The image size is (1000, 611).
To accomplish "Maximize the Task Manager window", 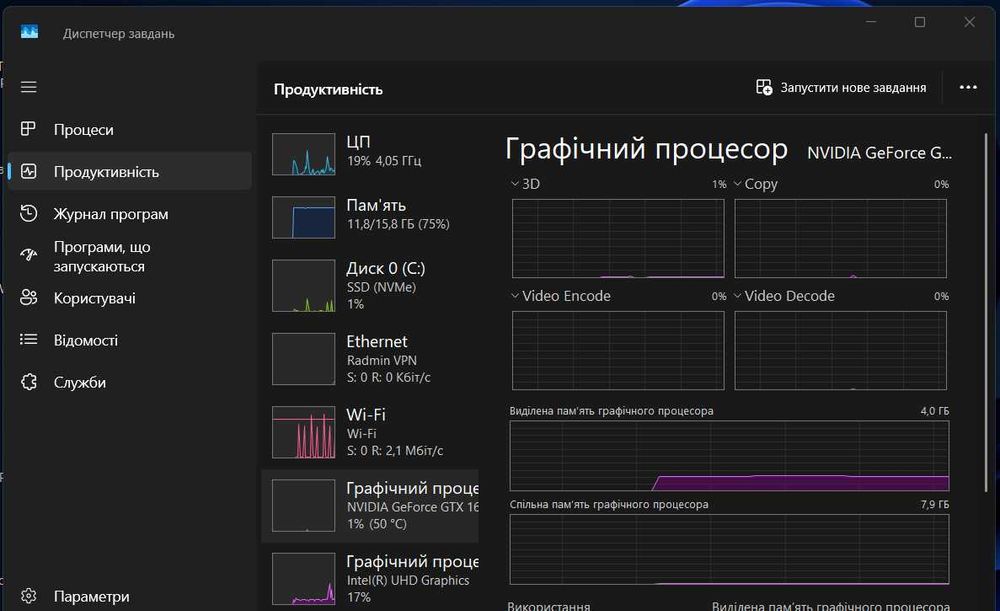I will 920,22.
